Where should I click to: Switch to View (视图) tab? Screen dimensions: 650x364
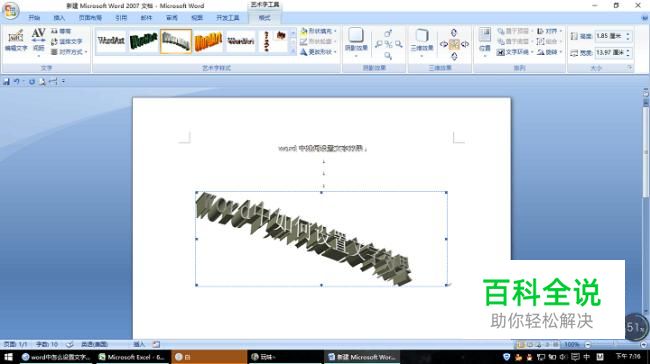click(x=197, y=18)
